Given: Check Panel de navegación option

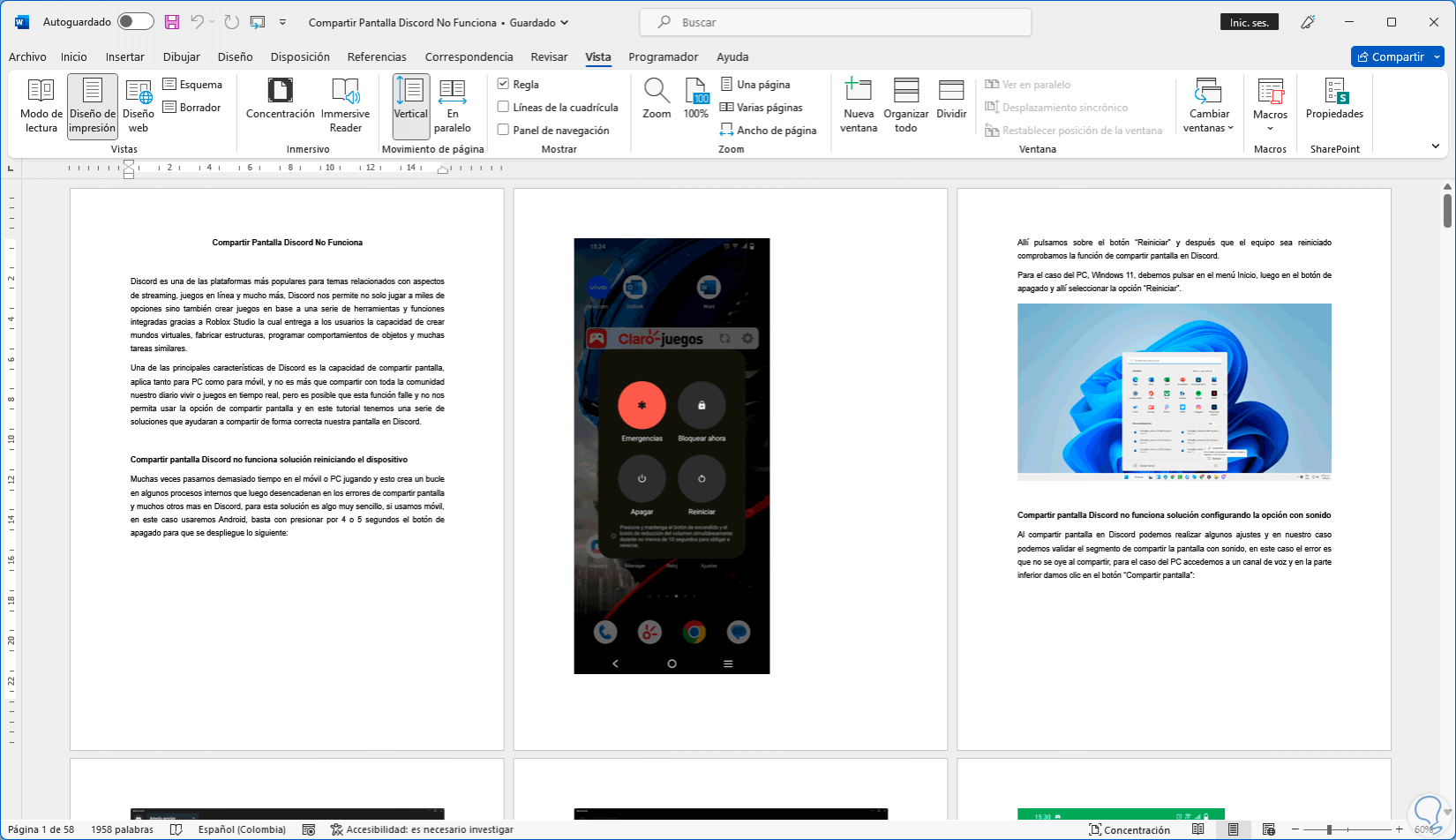Looking at the screenshot, I should (x=504, y=131).
